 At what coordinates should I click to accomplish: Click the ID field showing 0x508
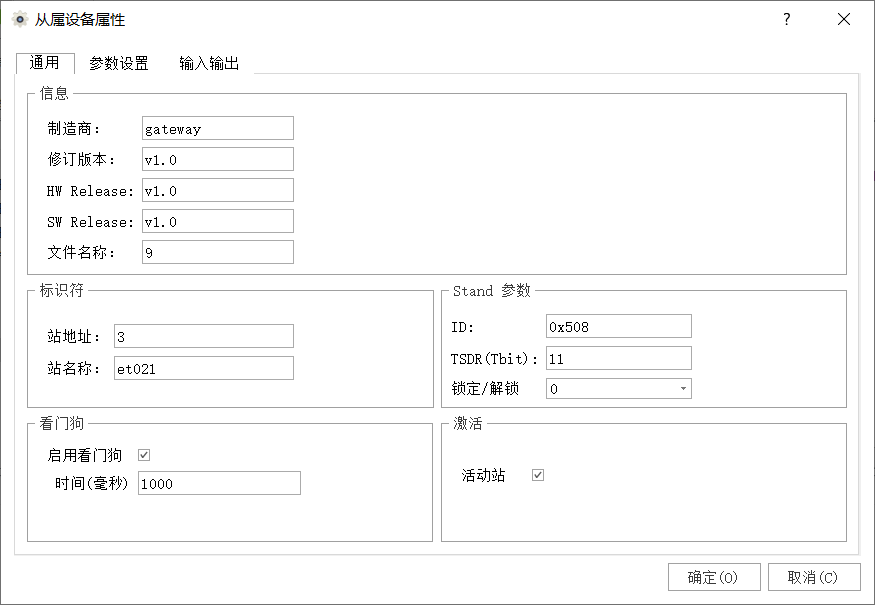coord(618,326)
